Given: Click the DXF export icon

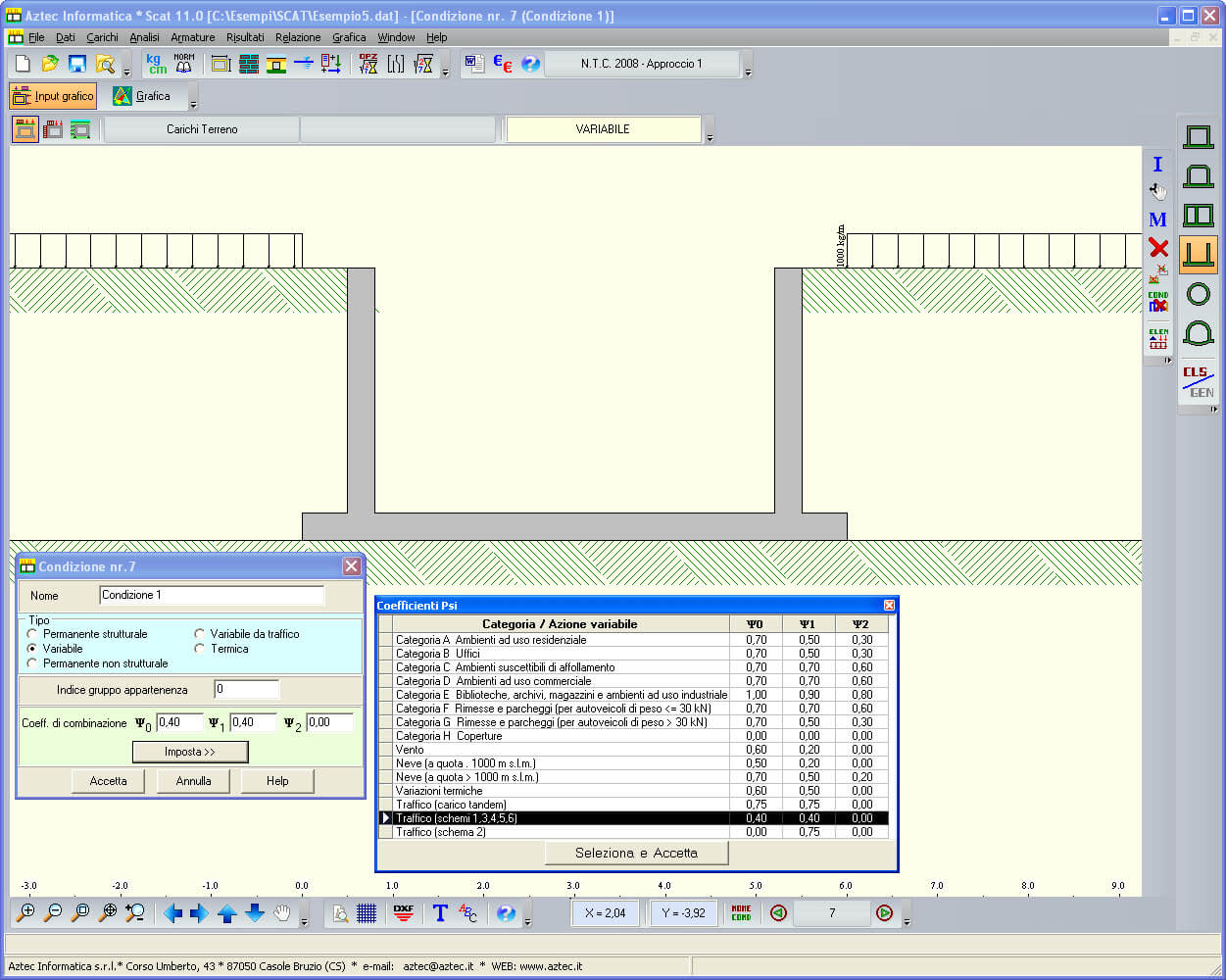Looking at the screenshot, I should pos(403,912).
